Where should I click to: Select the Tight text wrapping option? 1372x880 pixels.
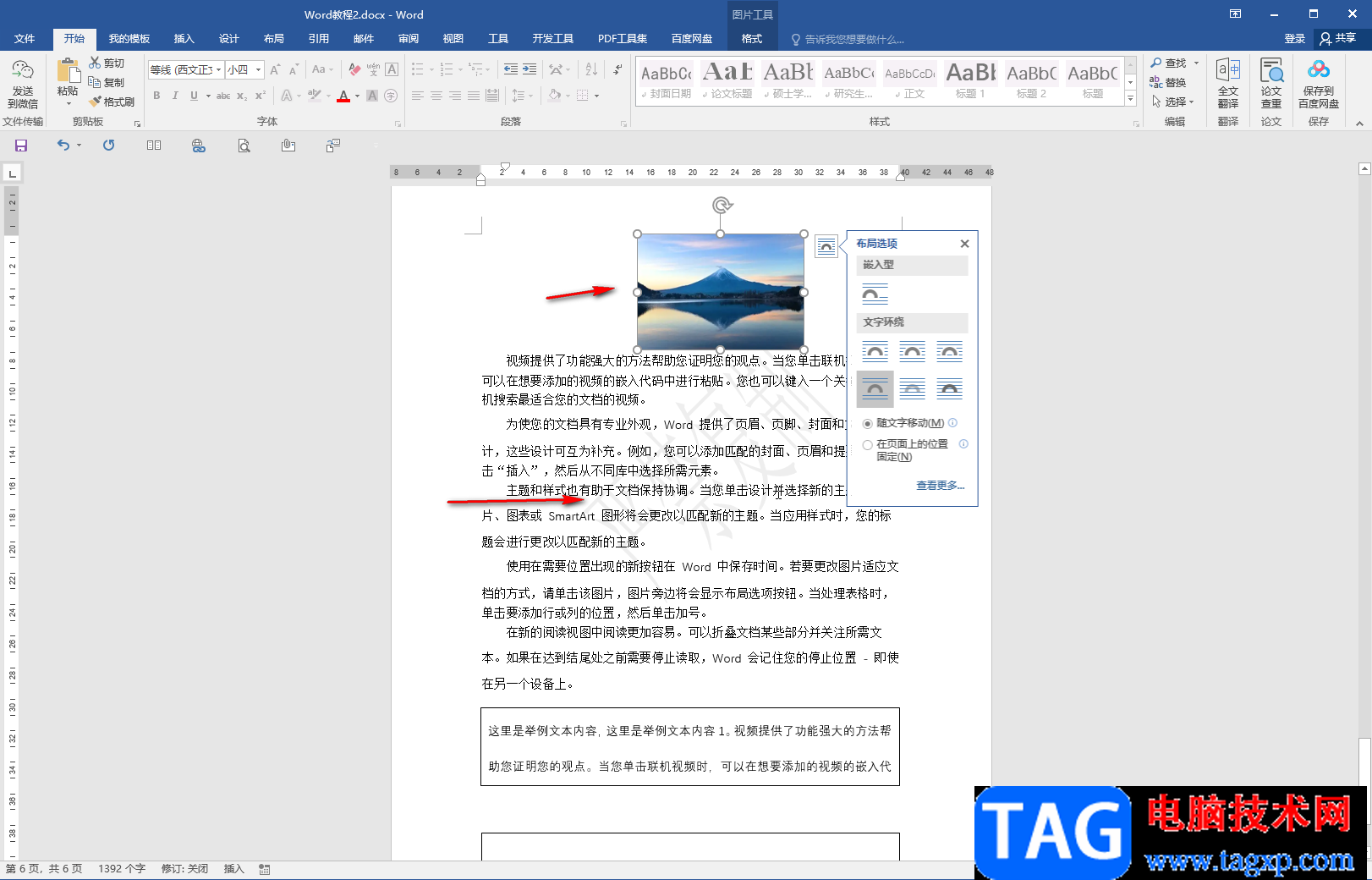[912, 351]
